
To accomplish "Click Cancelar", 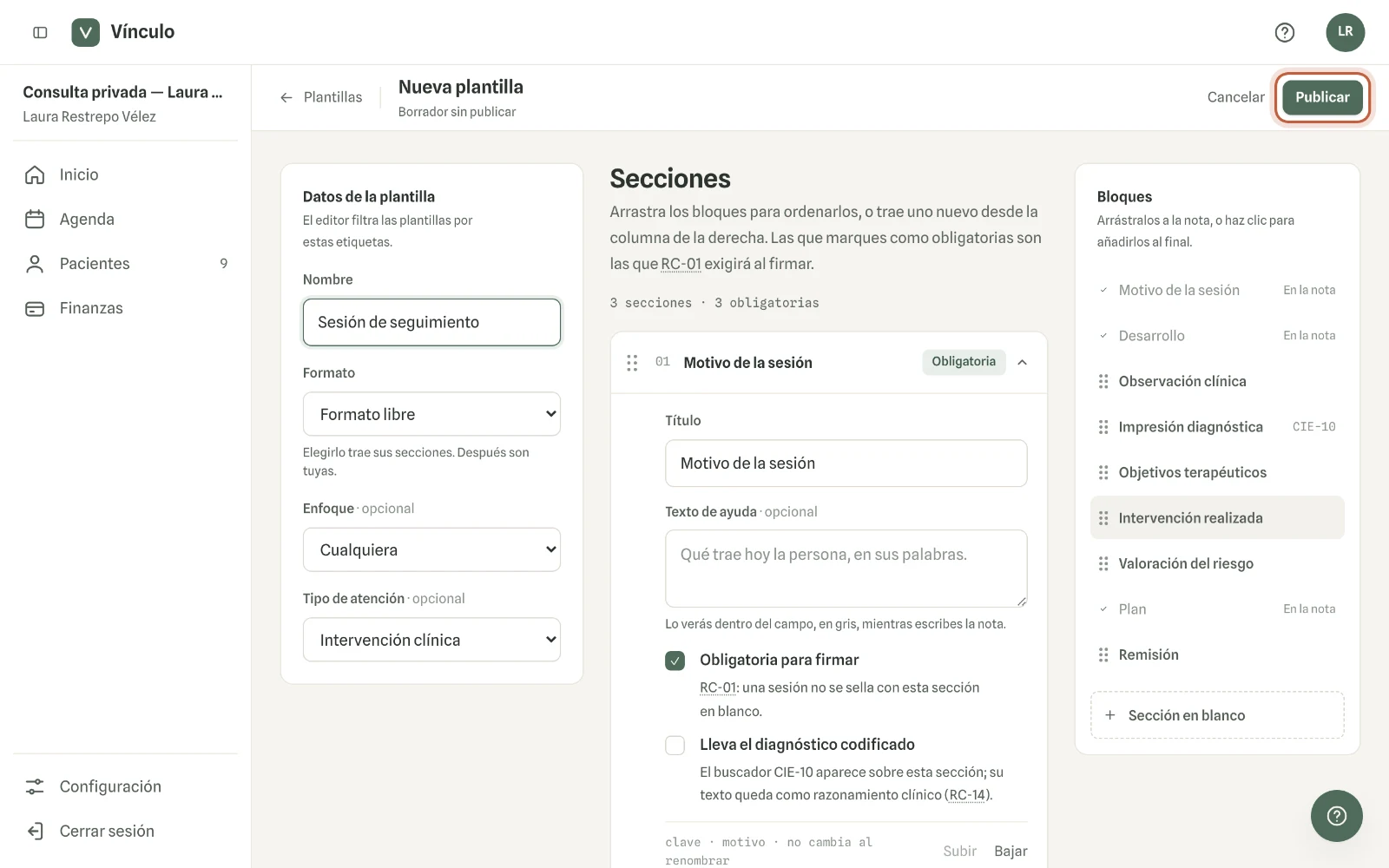I will 1235,97.
